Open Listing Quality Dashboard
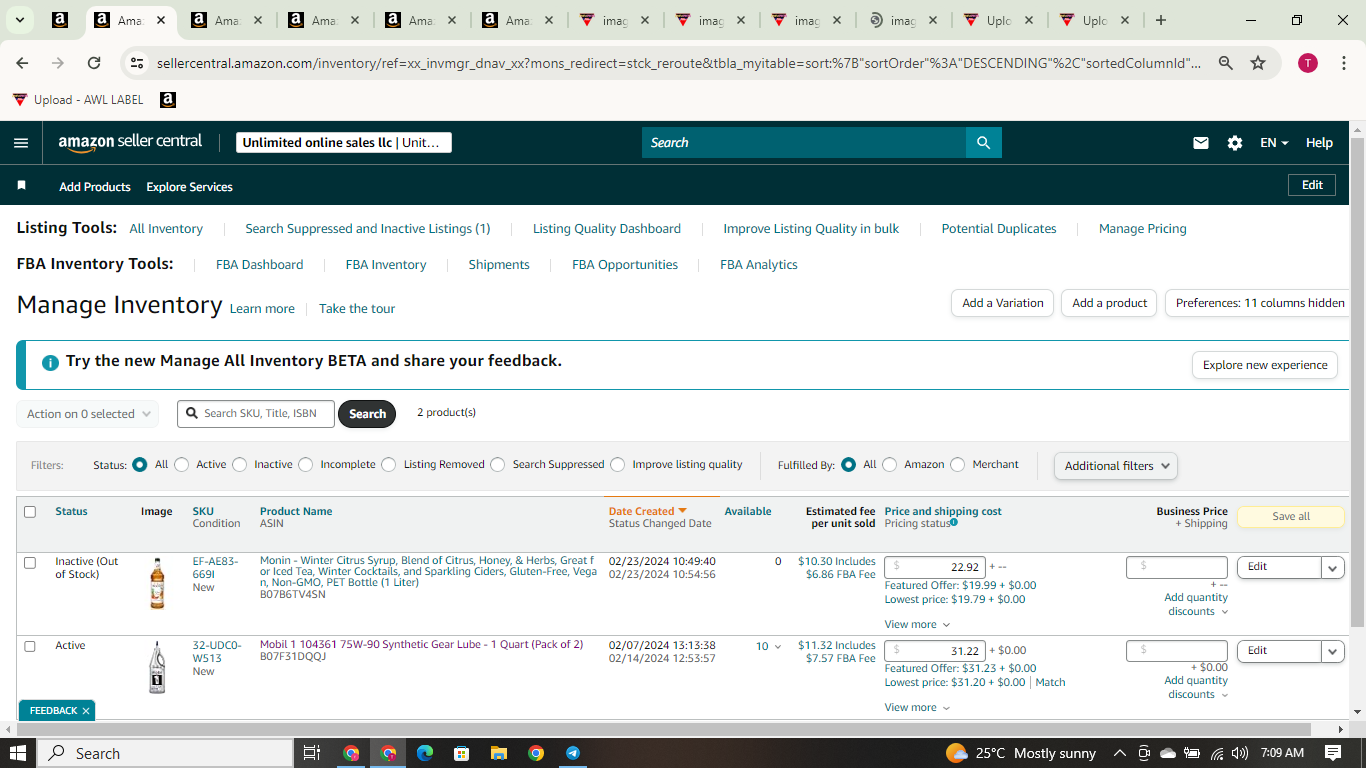Image resolution: width=1366 pixels, height=768 pixels. pos(607,229)
